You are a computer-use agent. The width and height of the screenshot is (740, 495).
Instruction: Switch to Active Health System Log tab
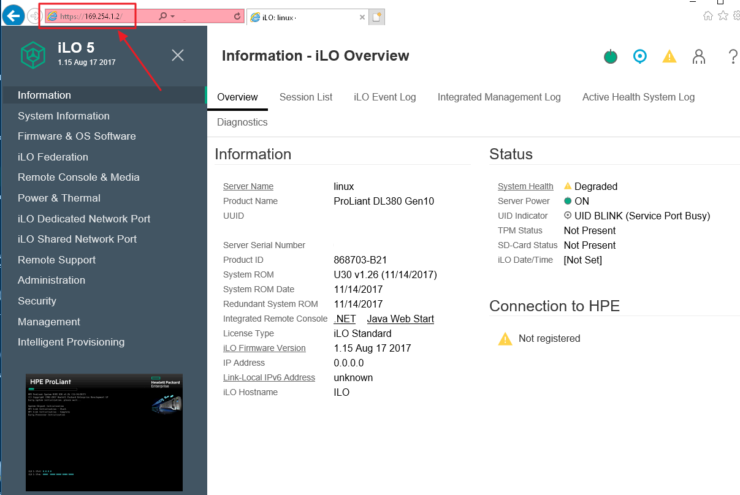click(638, 97)
